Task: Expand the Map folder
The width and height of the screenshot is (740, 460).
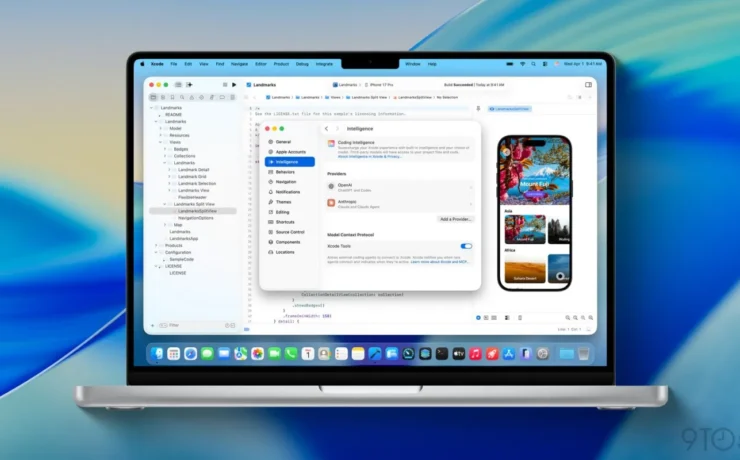Action: (x=165, y=225)
